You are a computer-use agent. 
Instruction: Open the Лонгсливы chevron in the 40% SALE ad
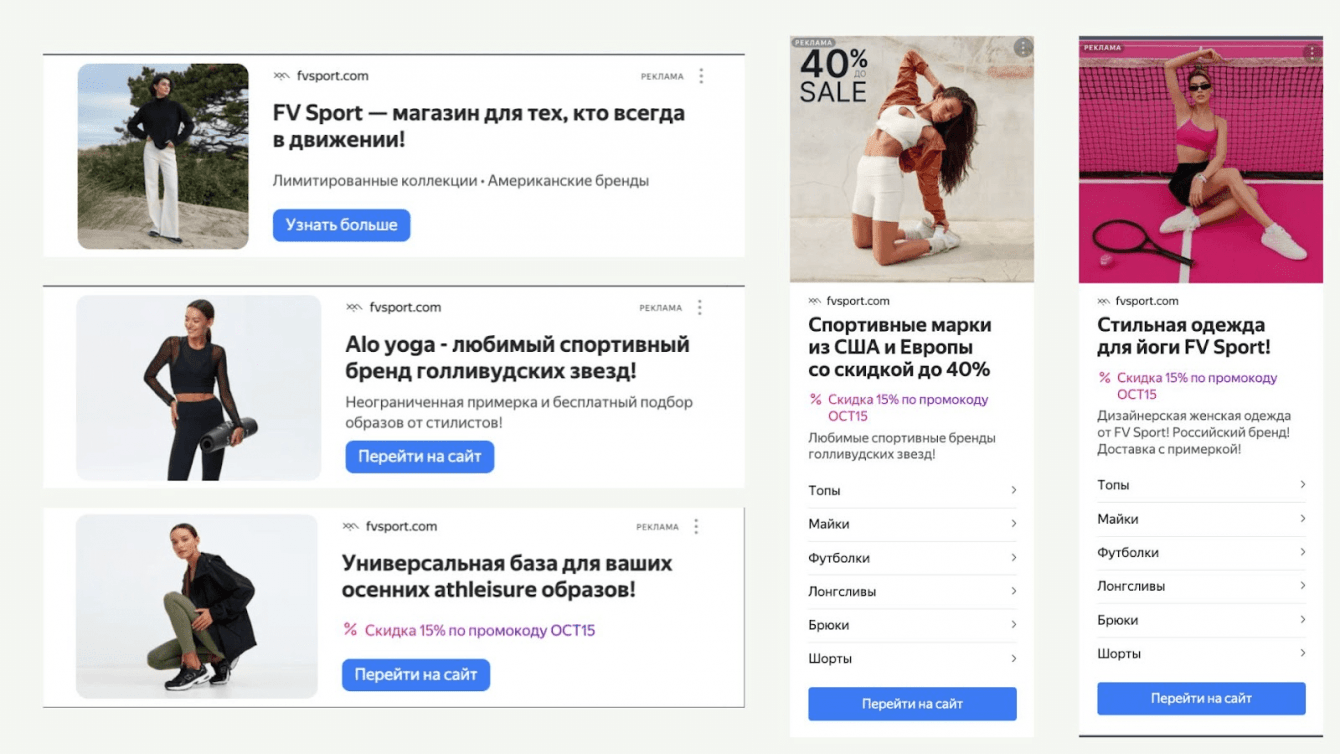[x=1013, y=591]
